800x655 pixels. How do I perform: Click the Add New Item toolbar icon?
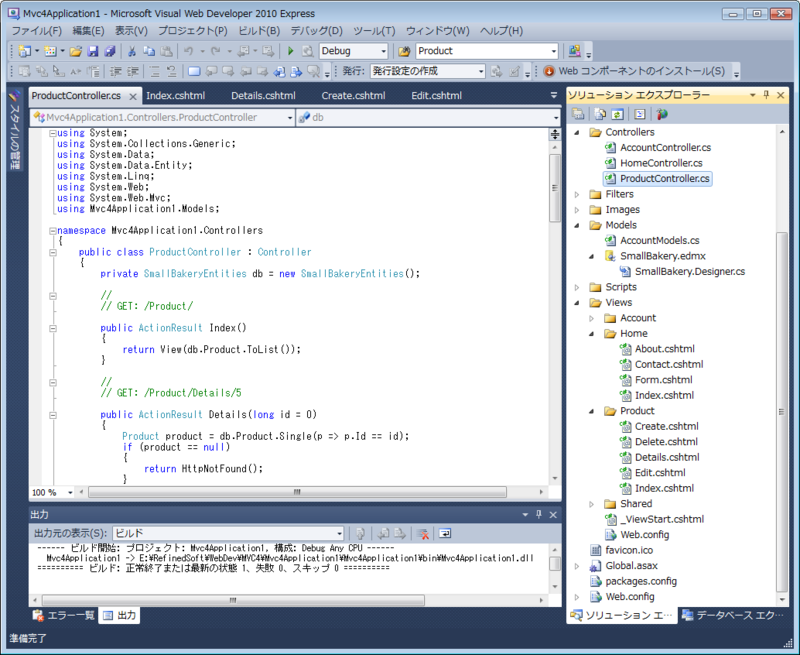[x=50, y=51]
